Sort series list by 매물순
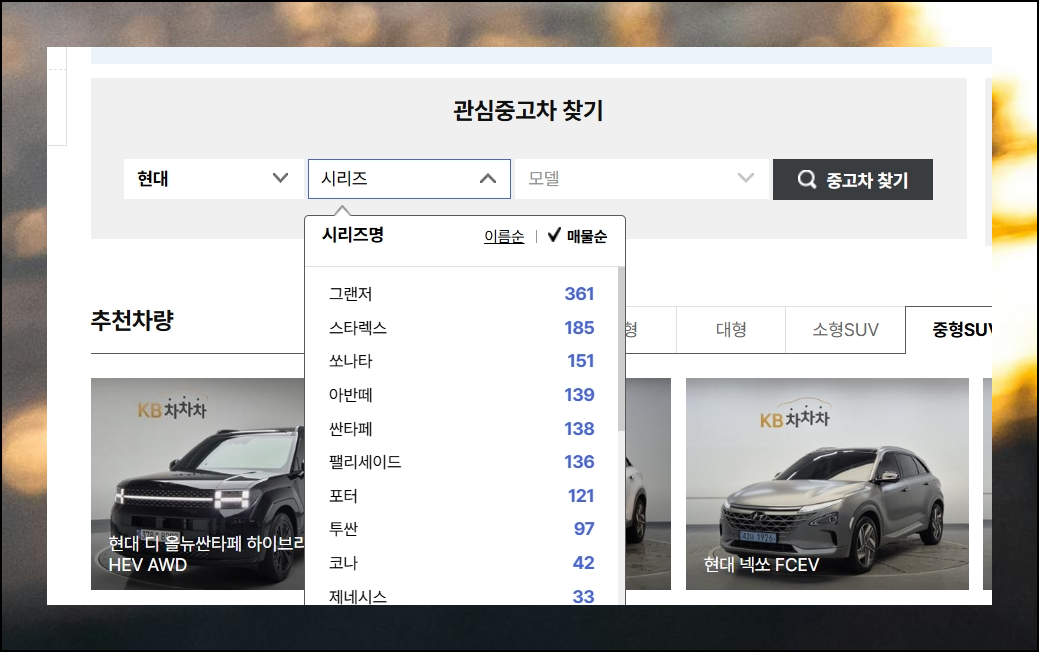Screen dimensions: 1039x652 point(586,237)
